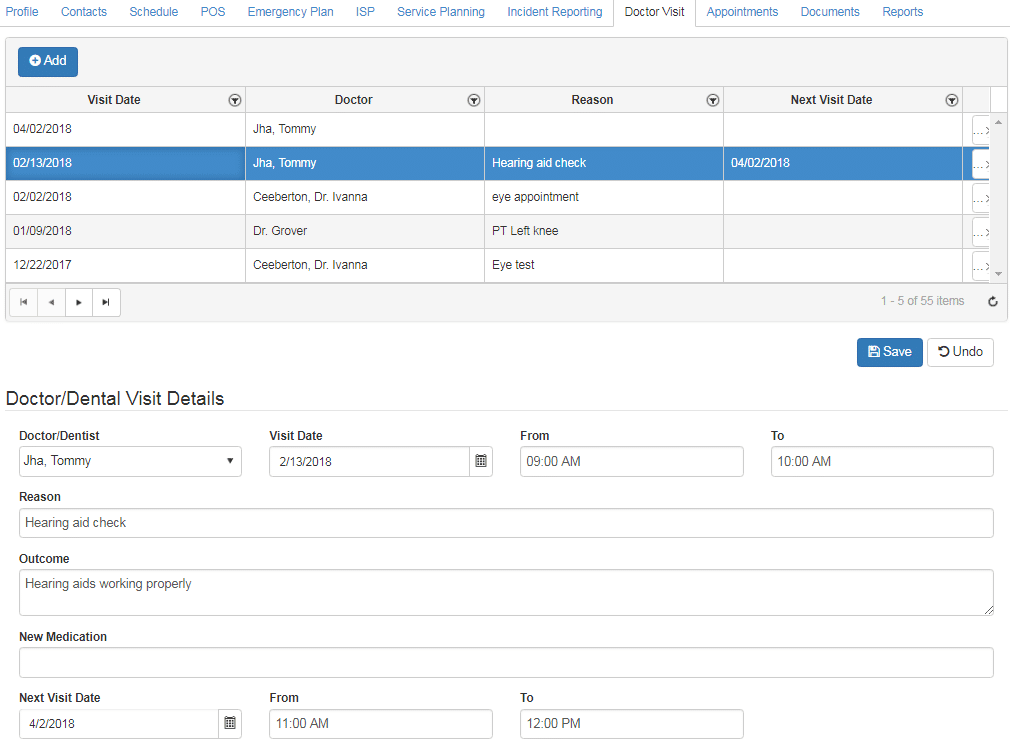The width and height of the screenshot is (1010, 743).
Task: Open the Visit Date calendar picker
Action: 481,461
